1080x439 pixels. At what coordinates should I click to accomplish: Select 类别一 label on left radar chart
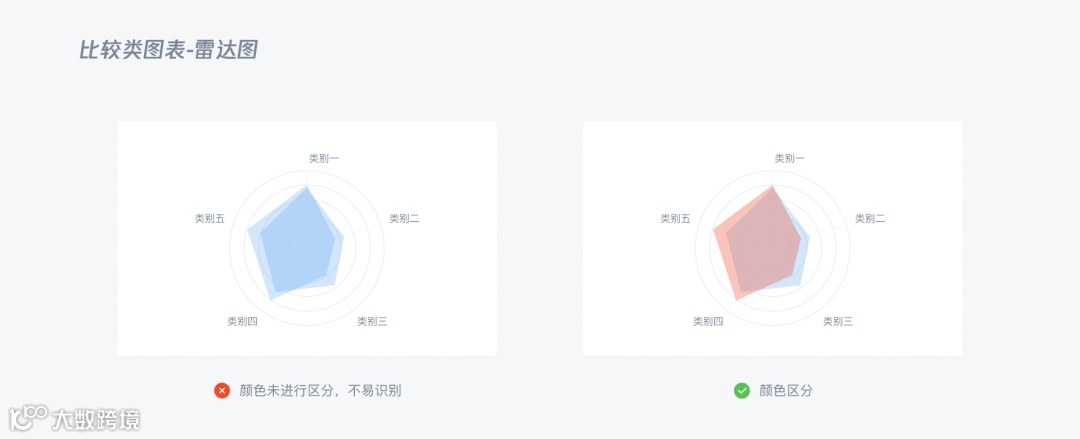pyautogui.click(x=324, y=159)
